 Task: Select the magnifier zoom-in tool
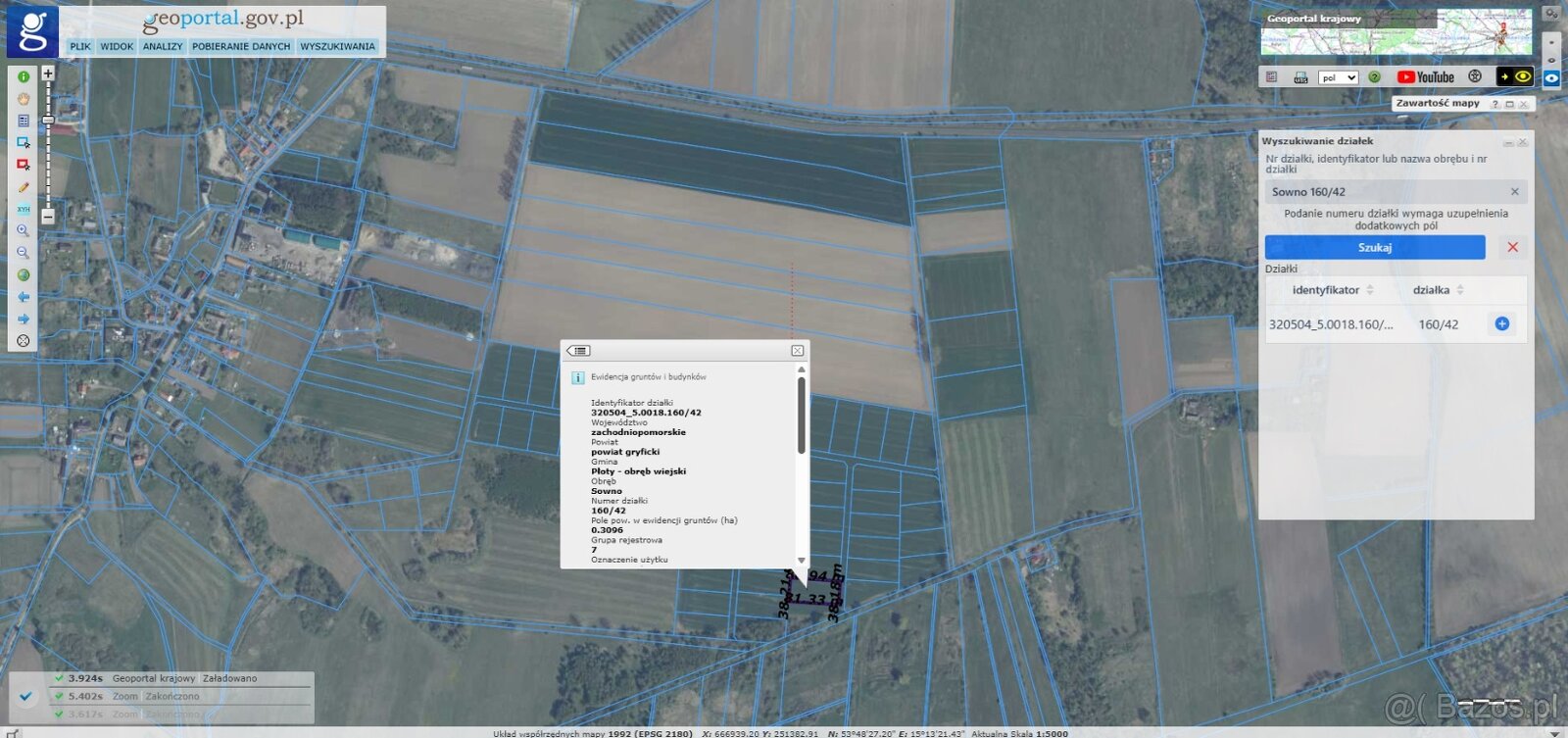24,230
